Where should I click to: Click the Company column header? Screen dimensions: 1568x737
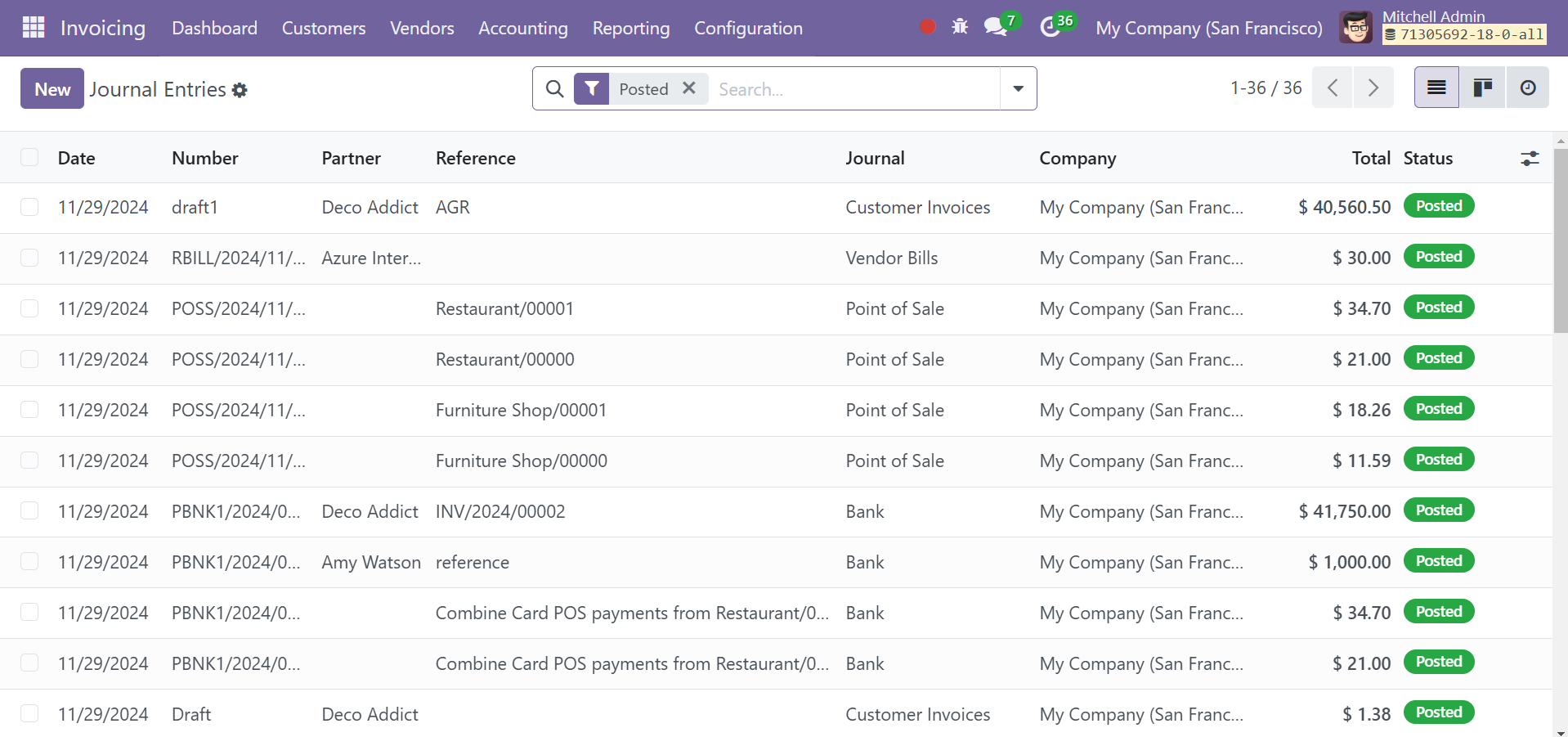click(x=1077, y=158)
